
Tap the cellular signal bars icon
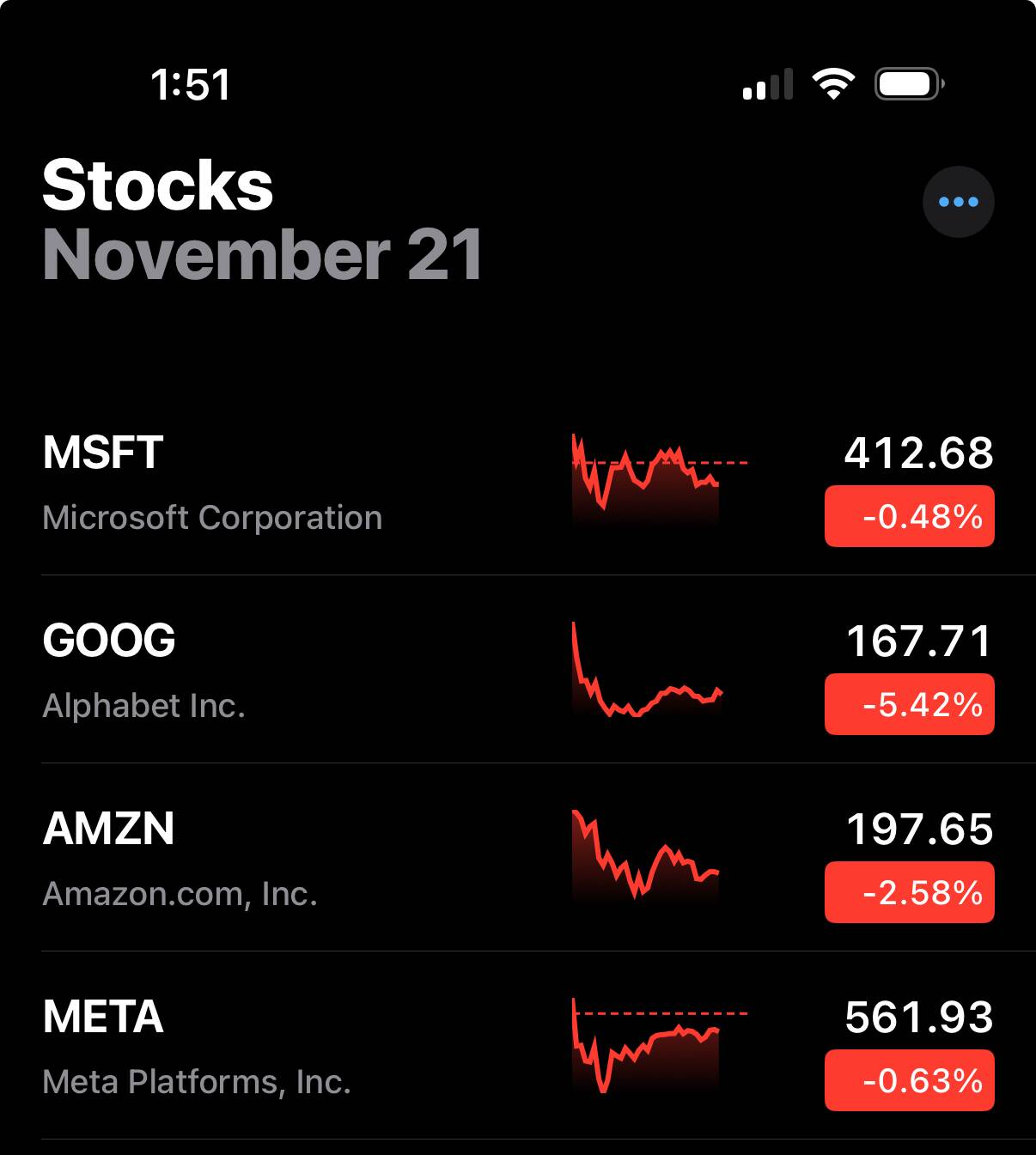point(768,85)
